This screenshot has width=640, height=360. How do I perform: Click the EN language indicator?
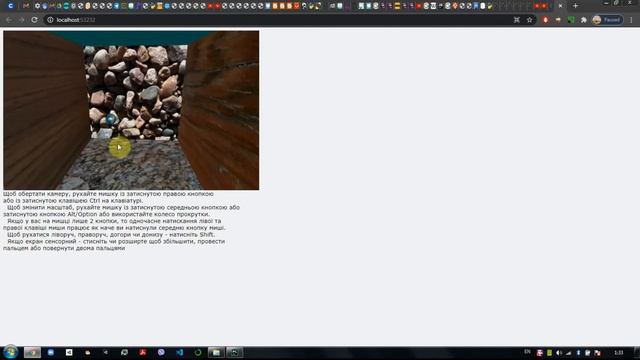click(x=527, y=352)
